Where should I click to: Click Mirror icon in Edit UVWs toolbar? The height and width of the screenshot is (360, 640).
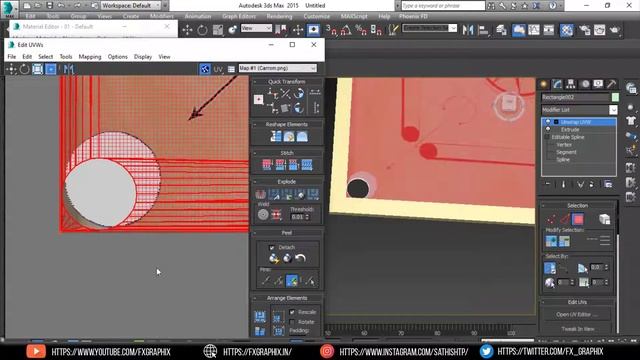[x=69, y=69]
